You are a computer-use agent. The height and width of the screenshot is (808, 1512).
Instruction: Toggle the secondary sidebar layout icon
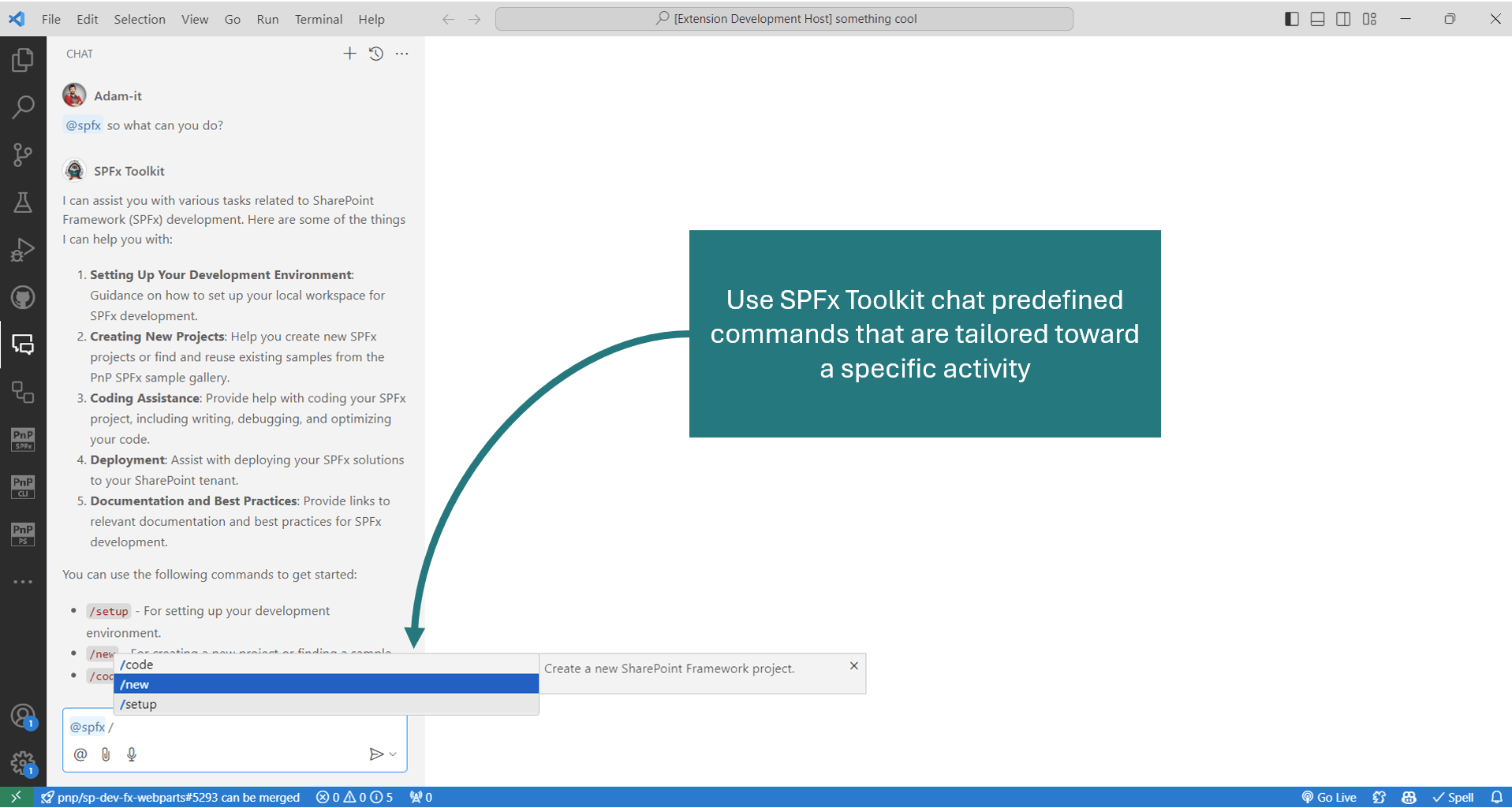click(x=1343, y=18)
